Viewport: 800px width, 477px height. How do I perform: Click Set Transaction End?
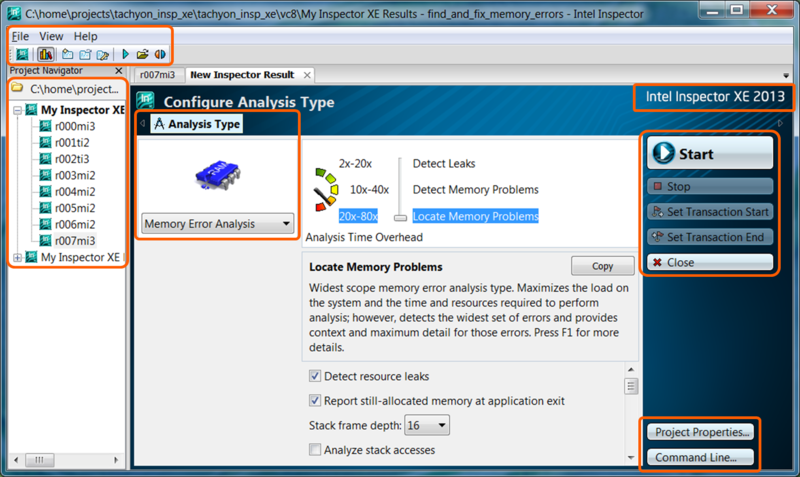[710, 237]
